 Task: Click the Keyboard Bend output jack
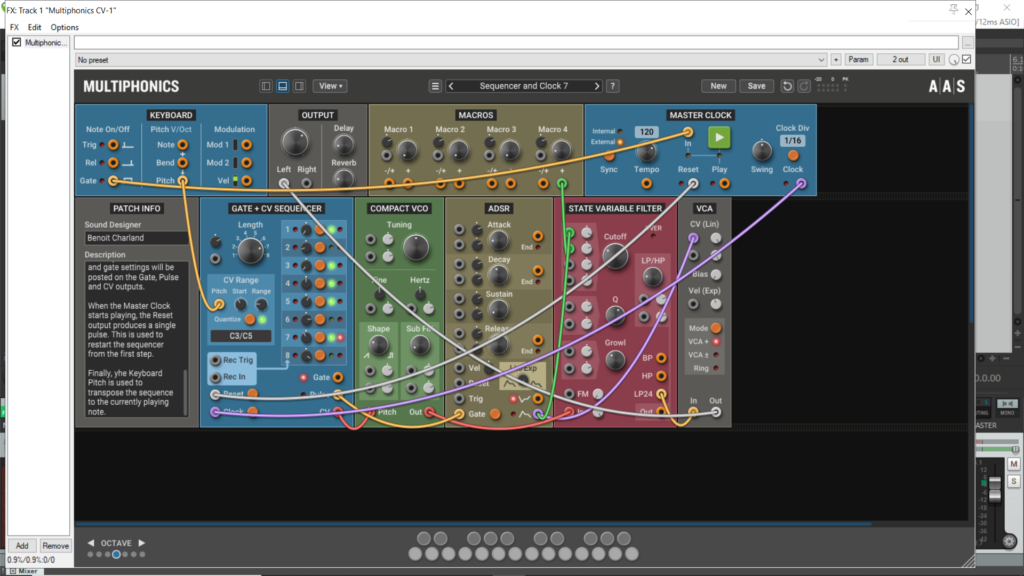coord(183,163)
